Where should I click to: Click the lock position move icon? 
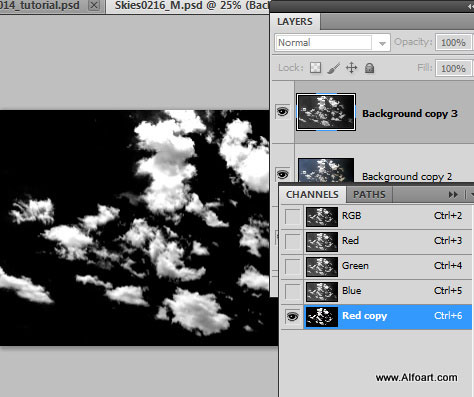pyautogui.click(x=351, y=68)
